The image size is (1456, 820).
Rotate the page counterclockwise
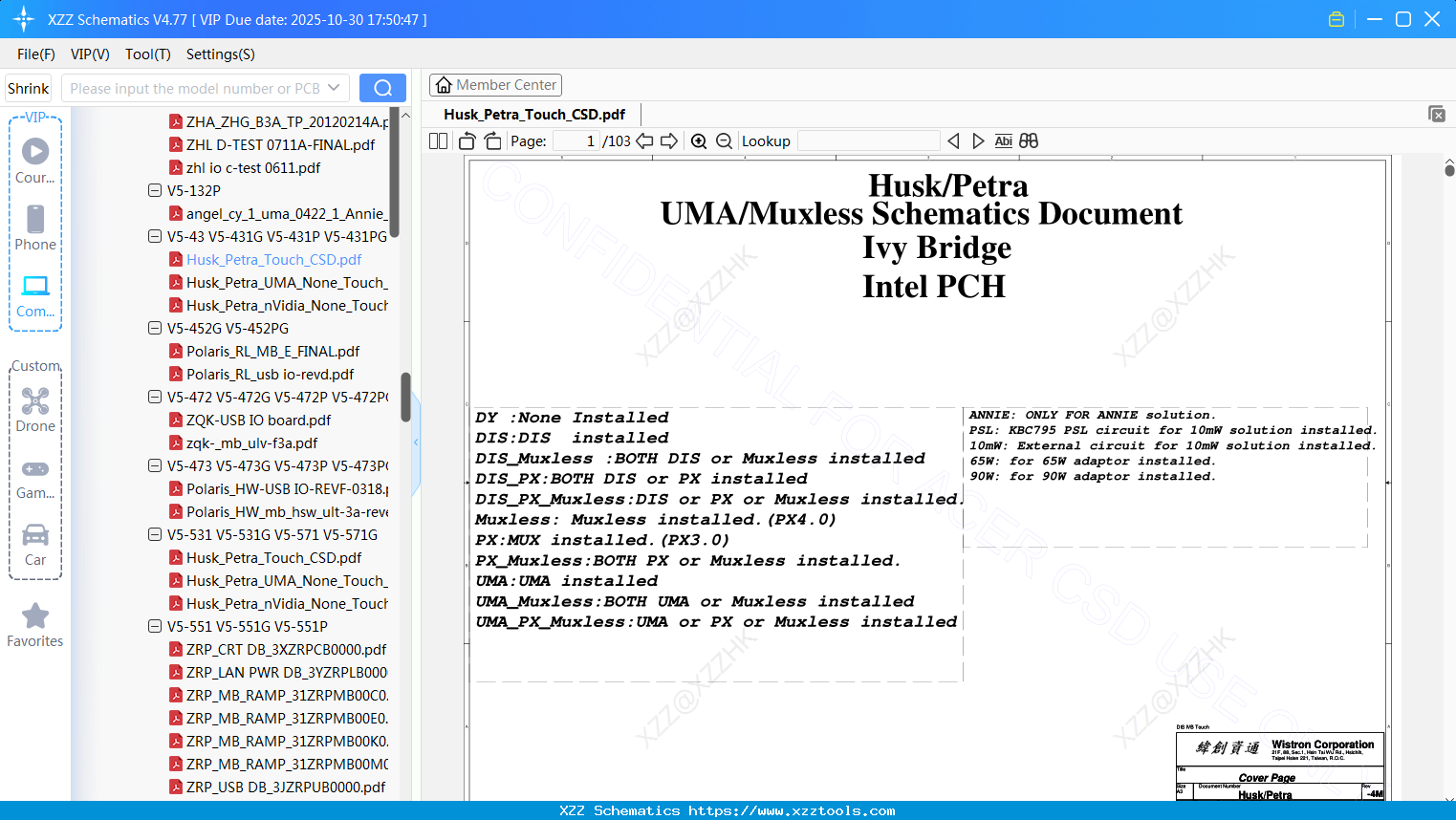(x=467, y=141)
